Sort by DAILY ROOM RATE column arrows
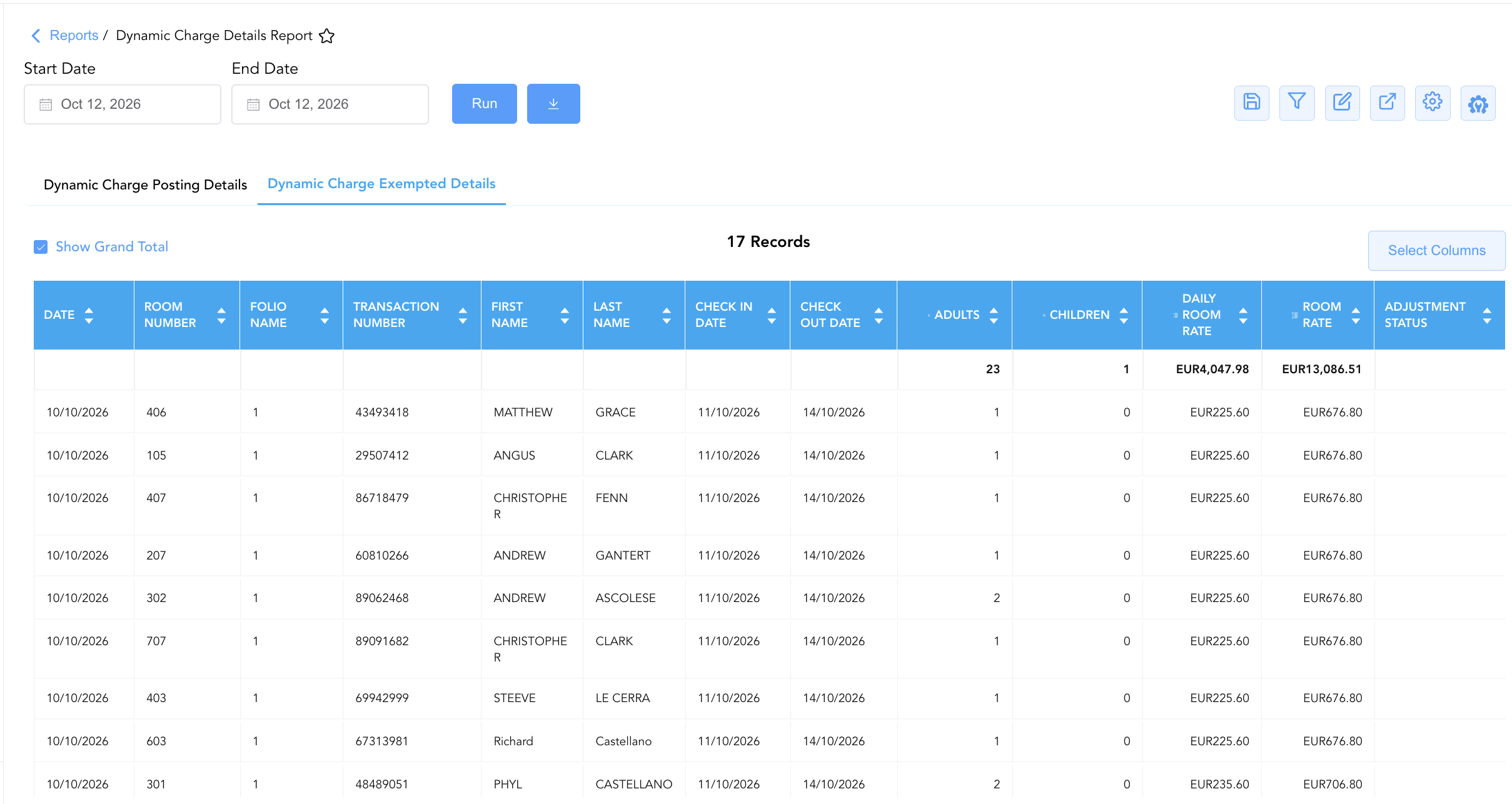The image size is (1512, 804). pos(1243,315)
